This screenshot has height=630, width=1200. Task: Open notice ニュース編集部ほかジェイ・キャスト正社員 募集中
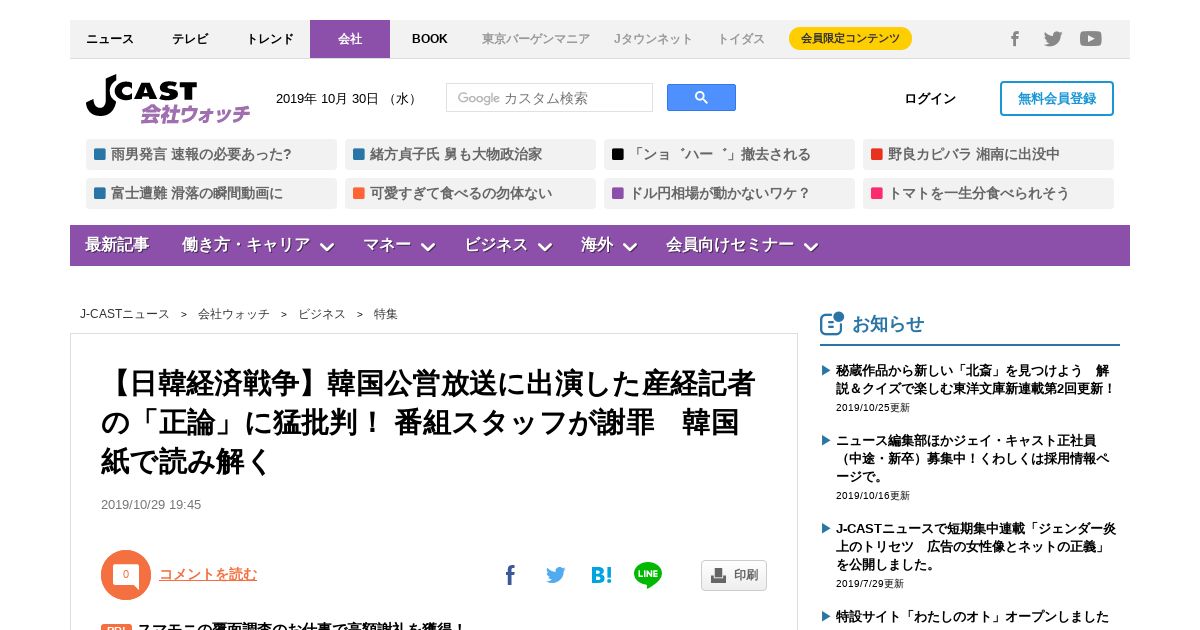coord(972,458)
